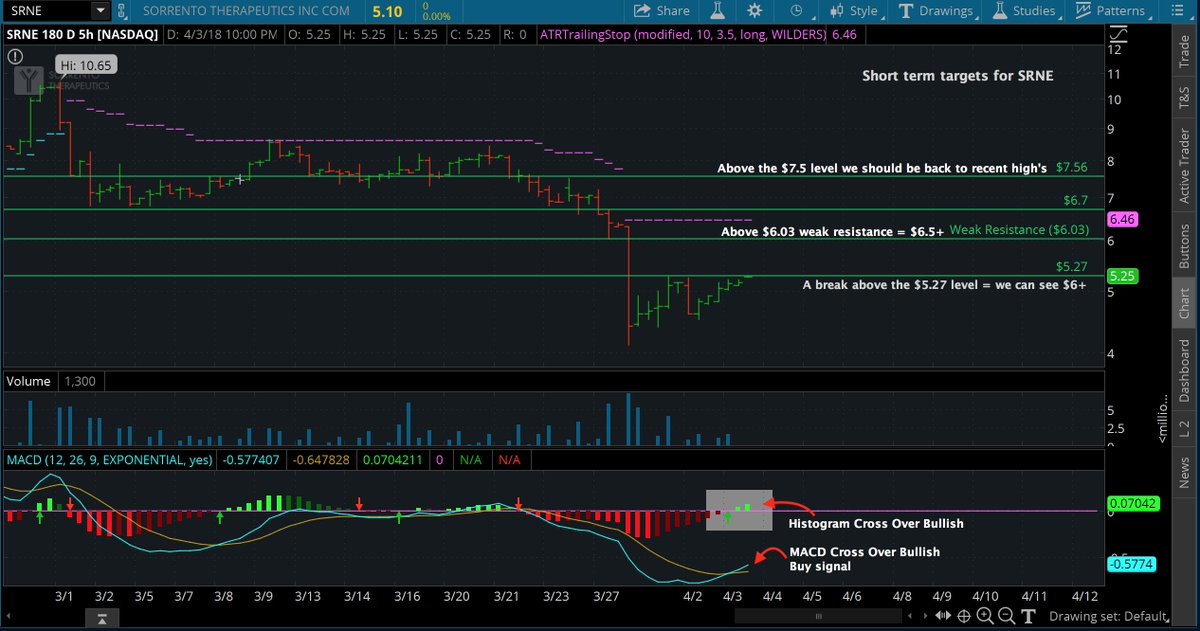Click the text drawing tool T icon
Image resolution: width=1200 pixels, height=631 pixels.
click(x=1027, y=616)
